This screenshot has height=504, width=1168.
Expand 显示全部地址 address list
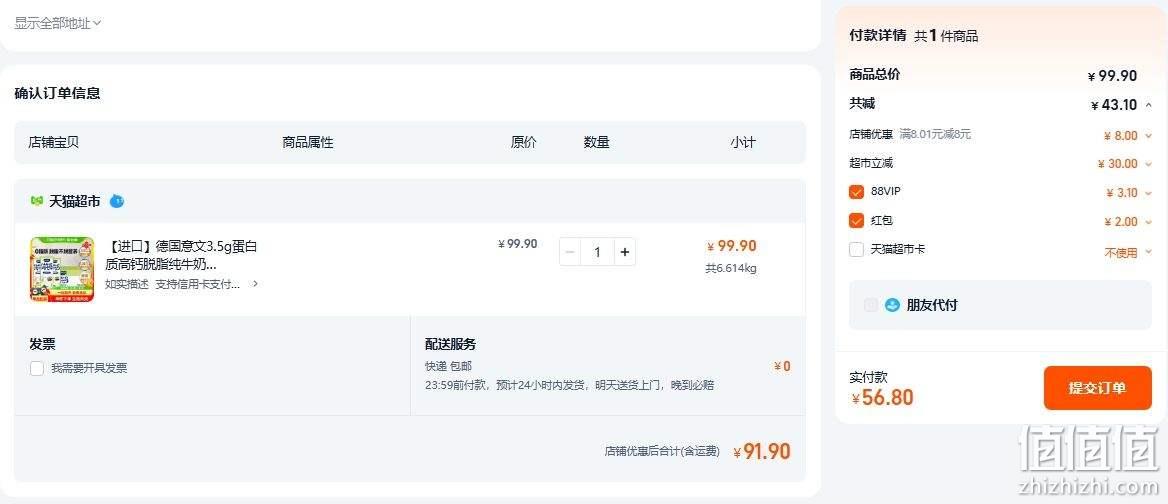57,23
